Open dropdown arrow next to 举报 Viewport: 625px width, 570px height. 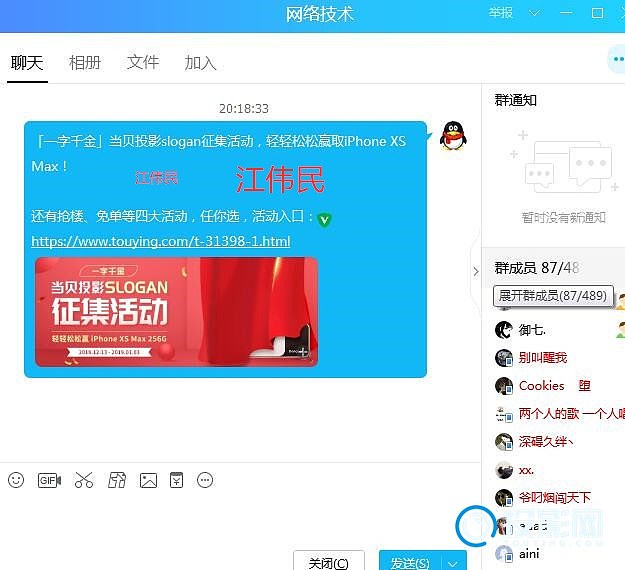coord(534,13)
